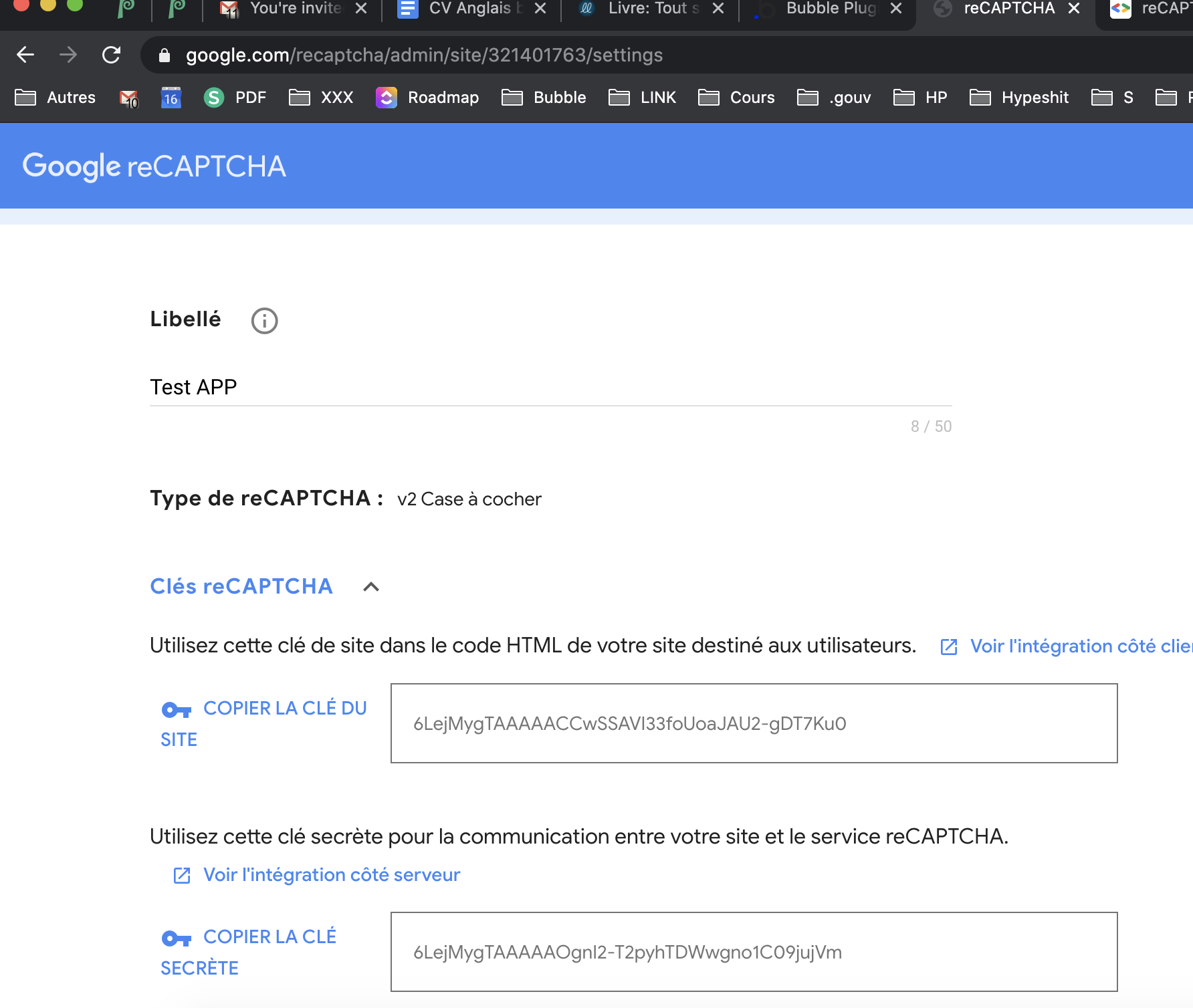This screenshot has height=1008, width=1193.
Task: Select the site key text field
Action: (x=754, y=723)
